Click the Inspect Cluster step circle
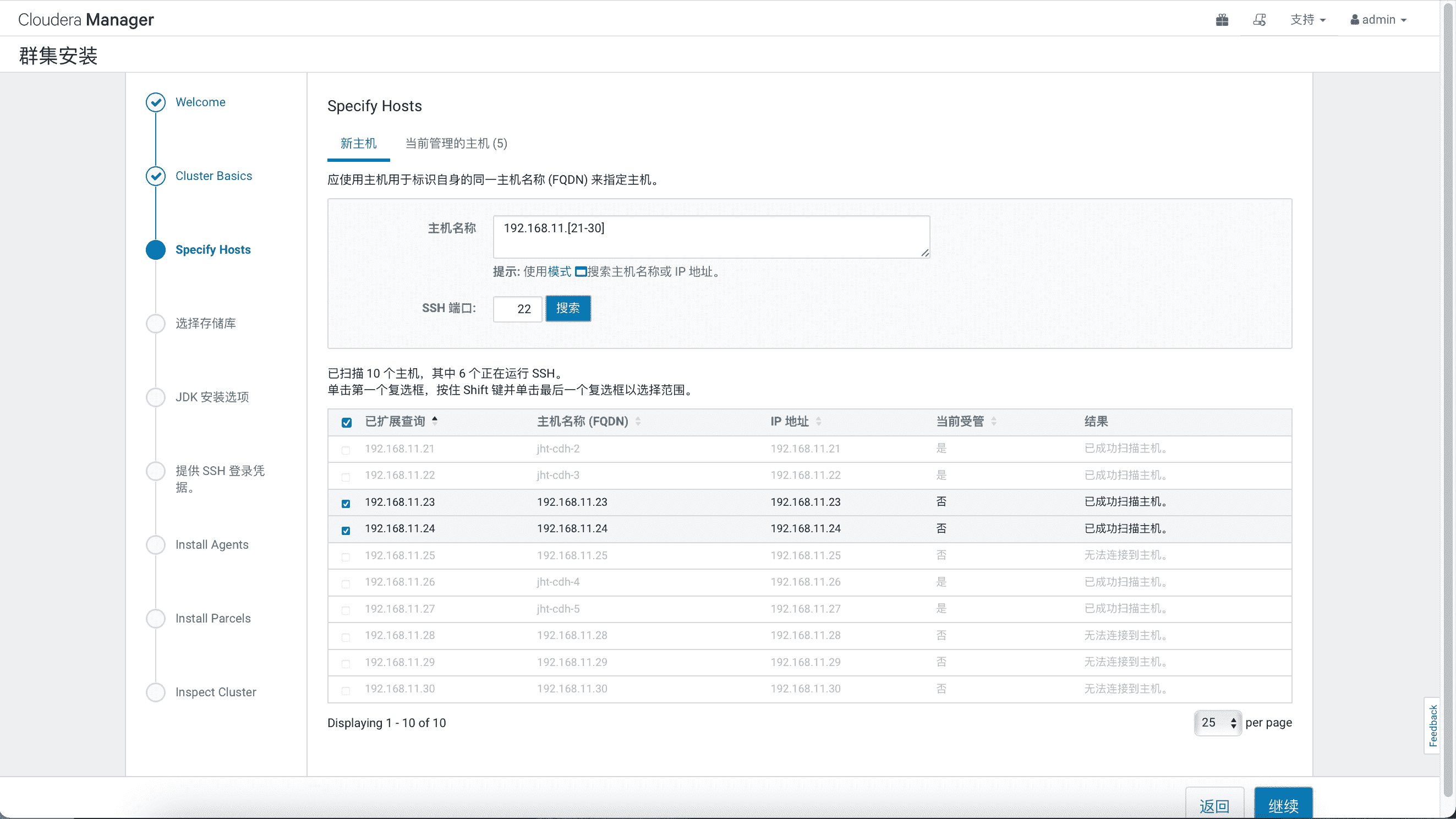This screenshot has height=819, width=1456. pyautogui.click(x=155, y=692)
